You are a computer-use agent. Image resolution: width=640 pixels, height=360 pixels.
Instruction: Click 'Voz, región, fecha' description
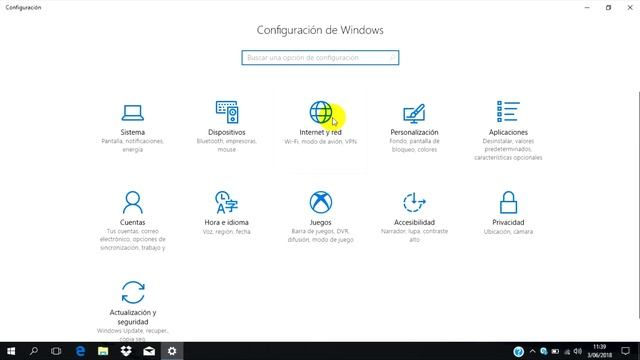[227, 231]
